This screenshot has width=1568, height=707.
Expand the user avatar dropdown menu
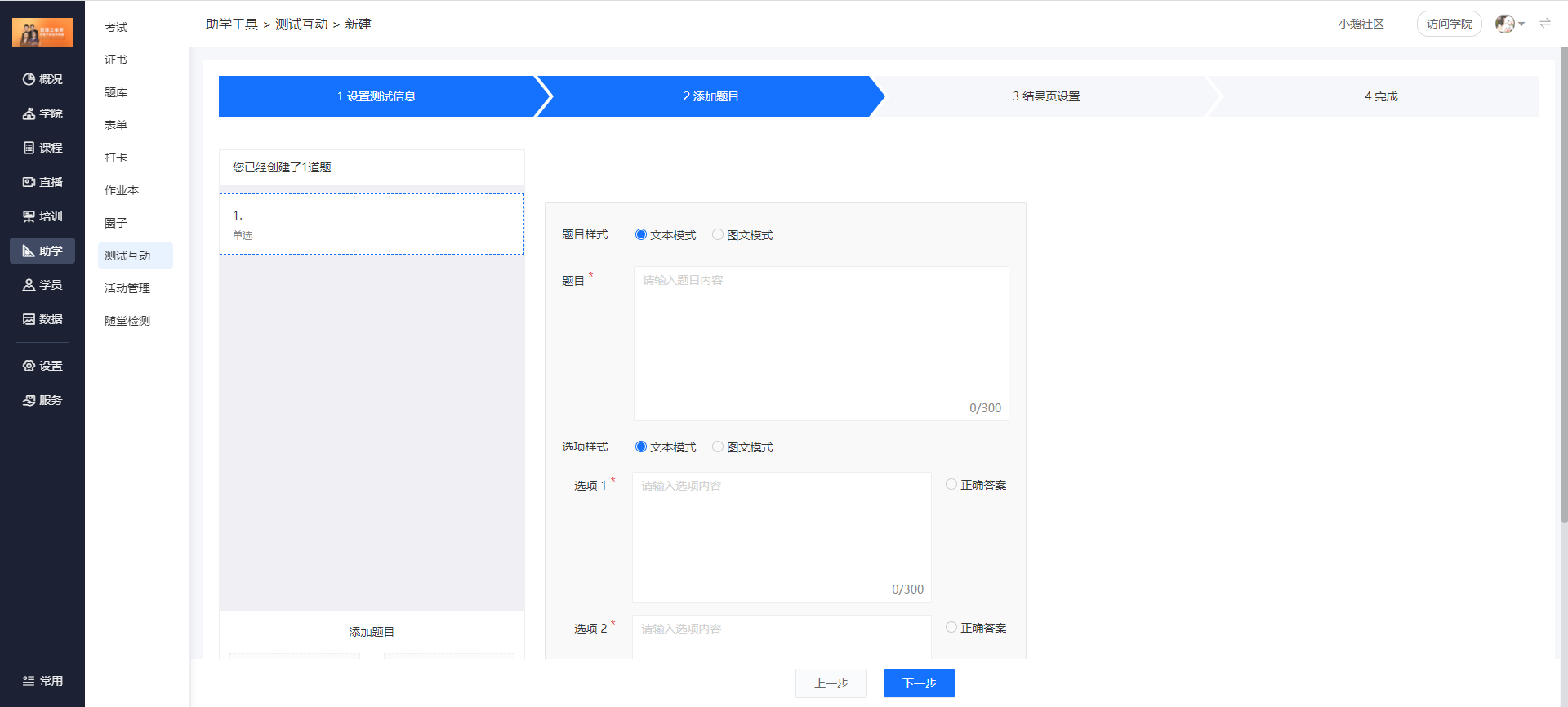coord(1510,24)
